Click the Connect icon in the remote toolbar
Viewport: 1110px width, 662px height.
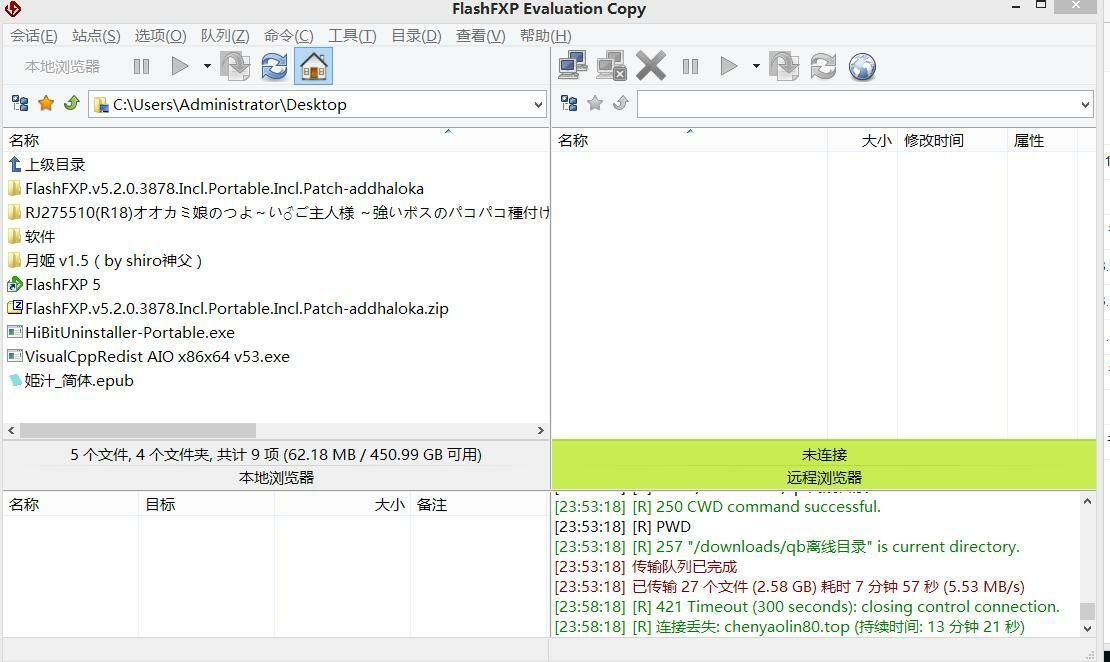(573, 67)
